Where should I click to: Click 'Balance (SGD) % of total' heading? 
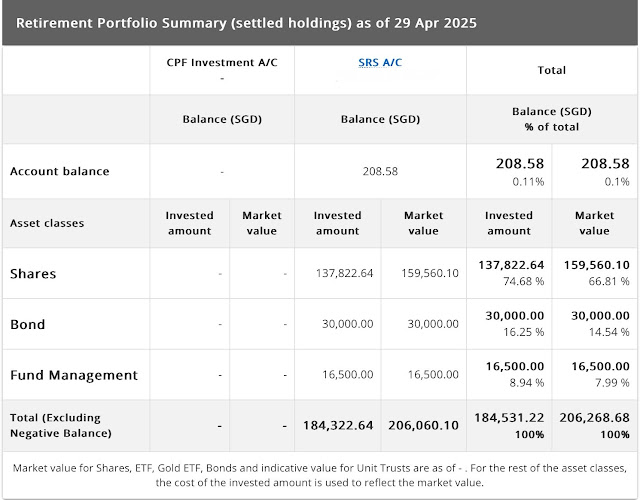point(551,119)
